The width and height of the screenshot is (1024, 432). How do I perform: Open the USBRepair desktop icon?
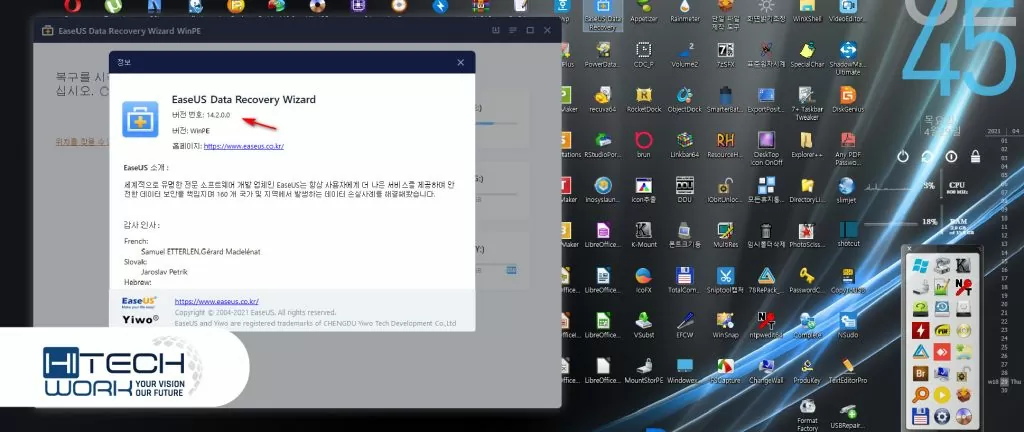pos(848,415)
